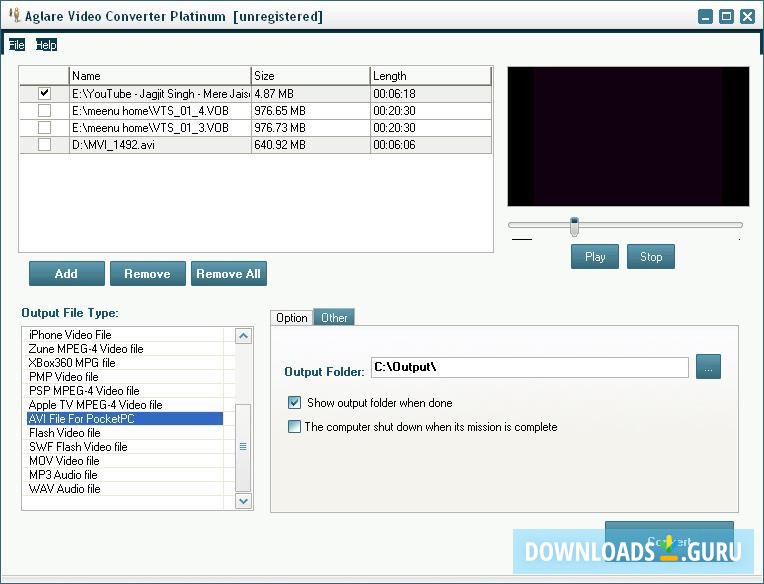Minimize the Aglare Video Converter window
This screenshot has height=584, width=764.
pos(705,17)
